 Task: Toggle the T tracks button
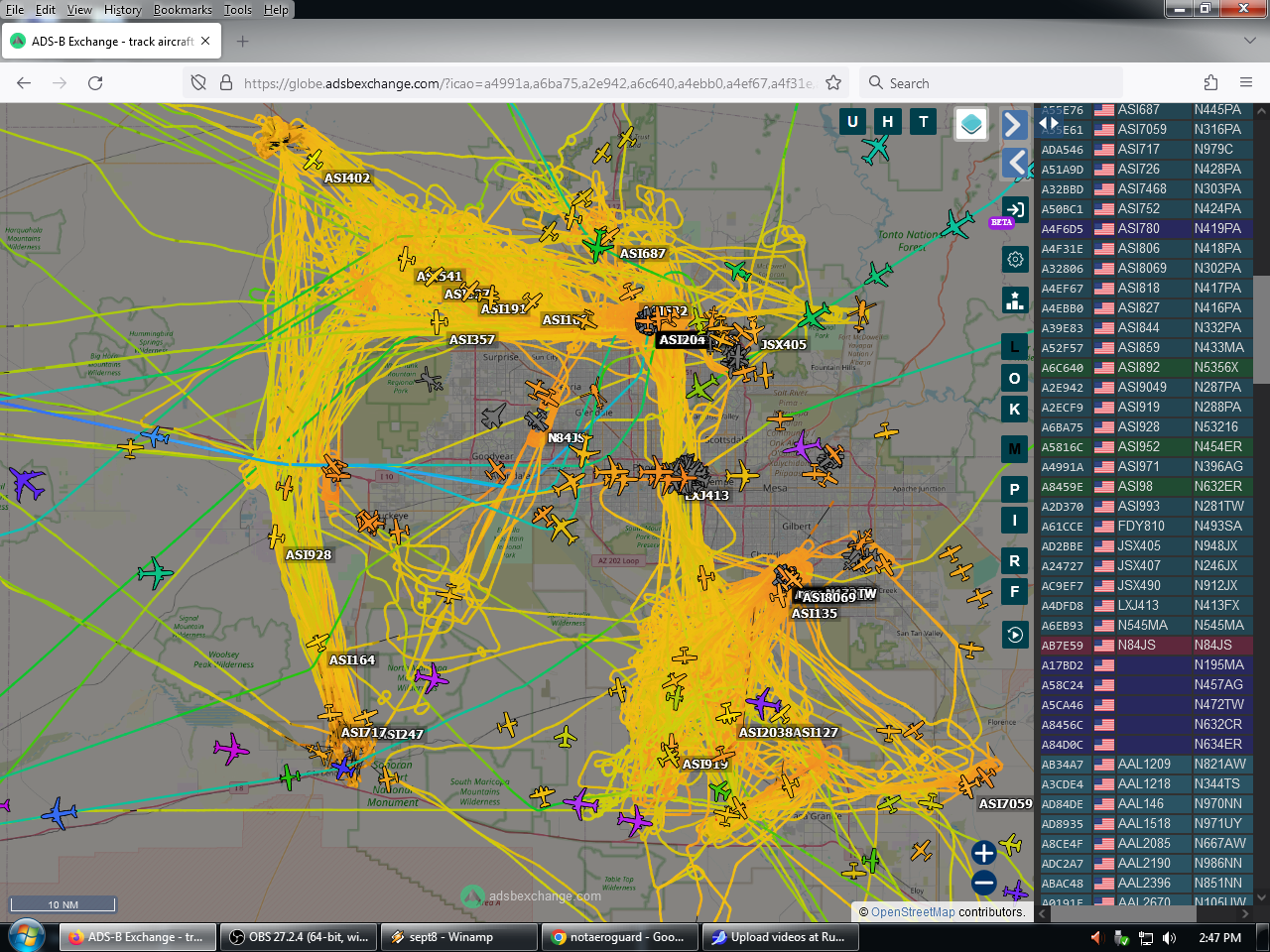924,122
